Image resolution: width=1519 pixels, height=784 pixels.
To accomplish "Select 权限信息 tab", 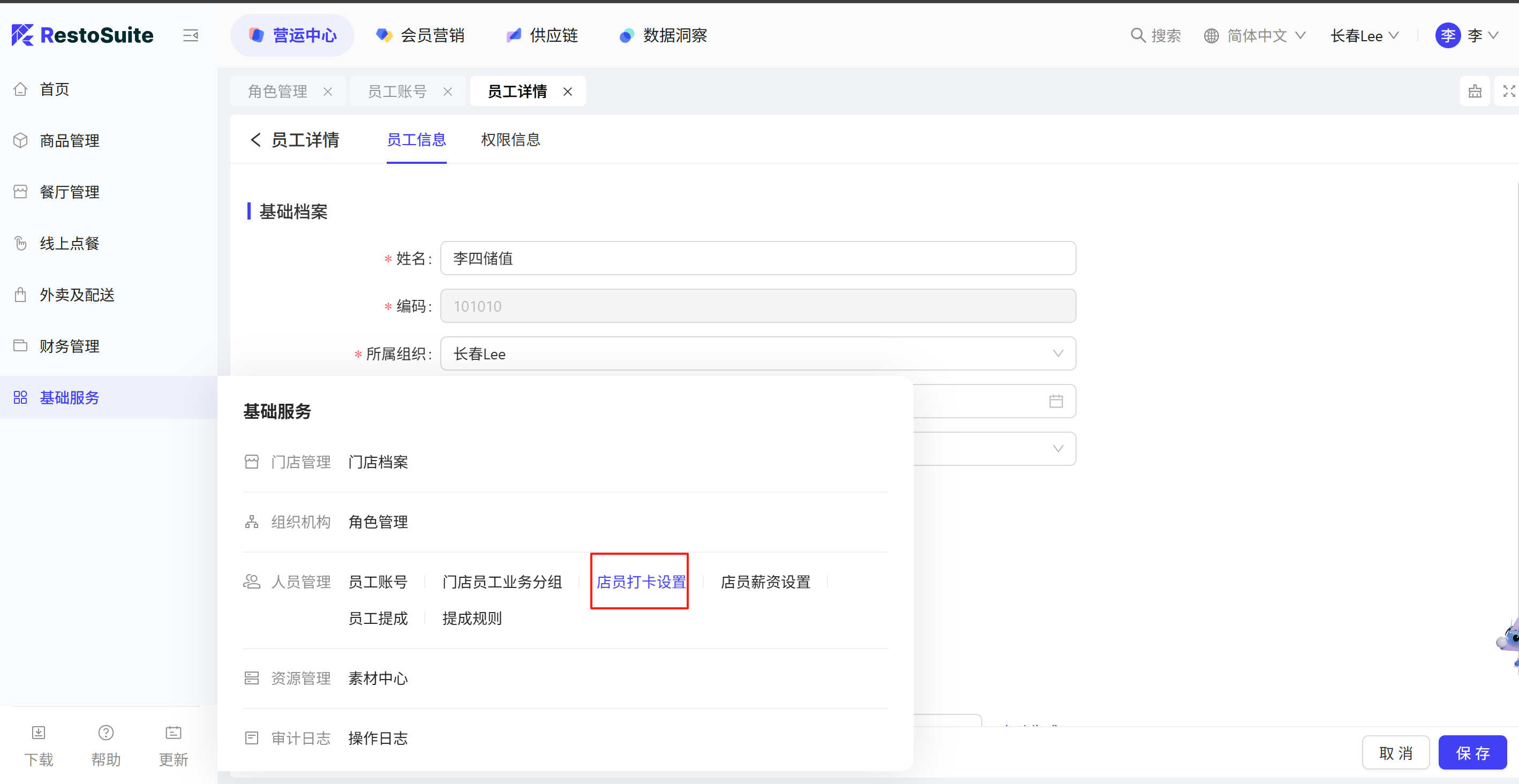I will pyautogui.click(x=510, y=140).
